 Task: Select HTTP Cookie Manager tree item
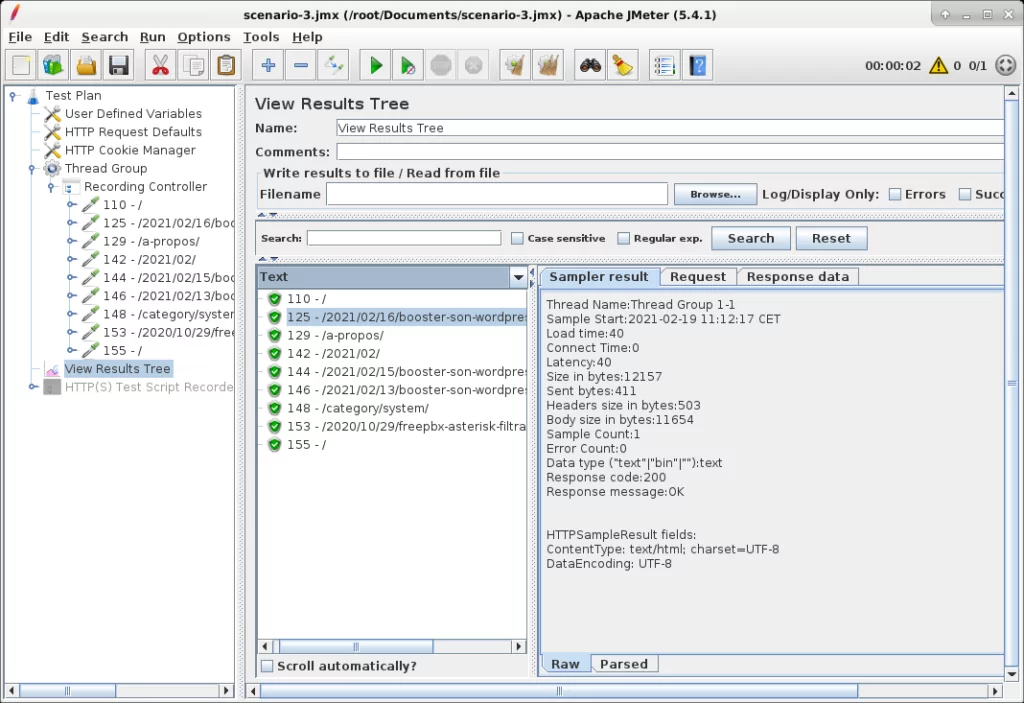(130, 150)
